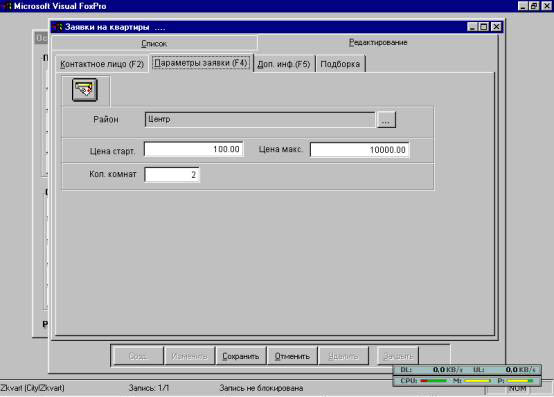Click the Кол. комнат number field
The width and height of the screenshot is (554, 397).
pyautogui.click(x=172, y=174)
